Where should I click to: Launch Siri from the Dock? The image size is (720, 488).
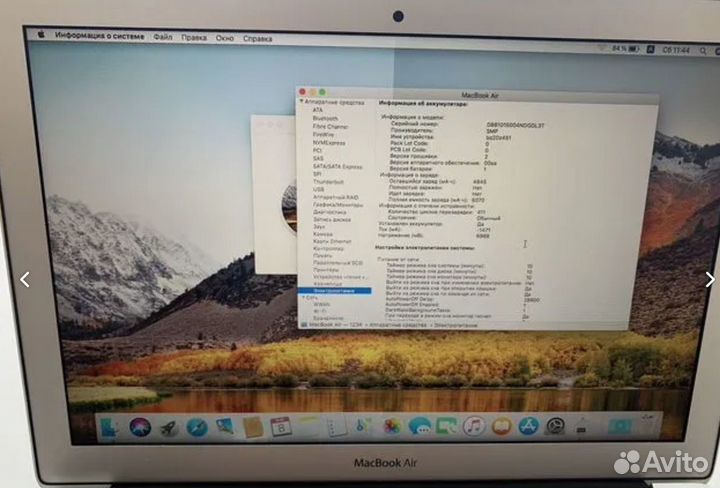coord(140,427)
